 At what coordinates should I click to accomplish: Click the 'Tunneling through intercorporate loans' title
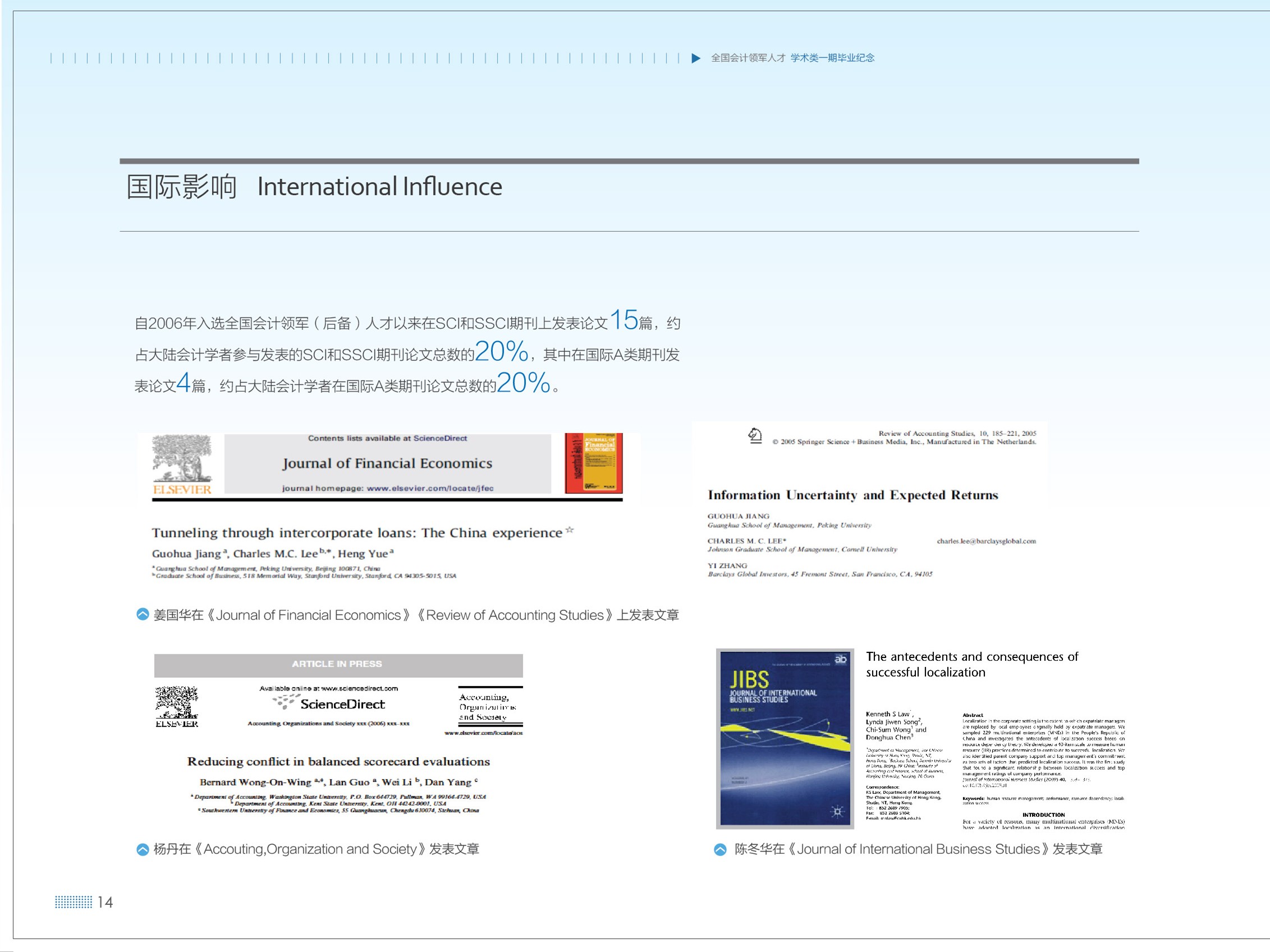tap(356, 533)
